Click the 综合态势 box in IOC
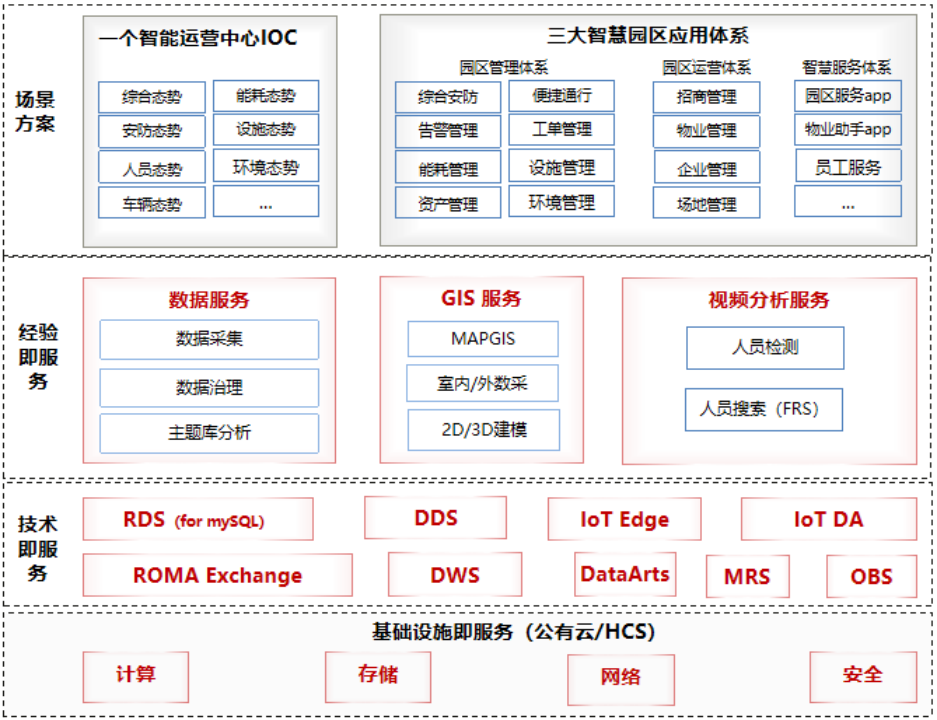This screenshot has width=937, height=720. [x=151, y=96]
